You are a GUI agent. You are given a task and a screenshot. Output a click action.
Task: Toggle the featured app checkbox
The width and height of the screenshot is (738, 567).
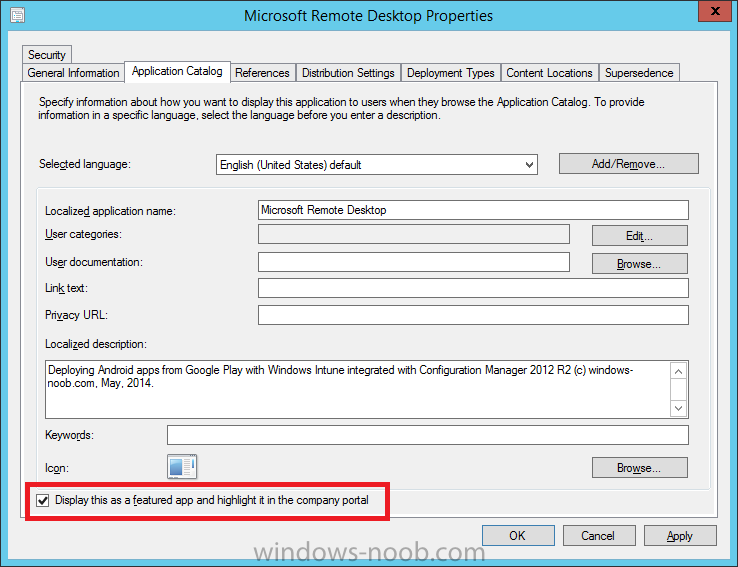coord(43,500)
